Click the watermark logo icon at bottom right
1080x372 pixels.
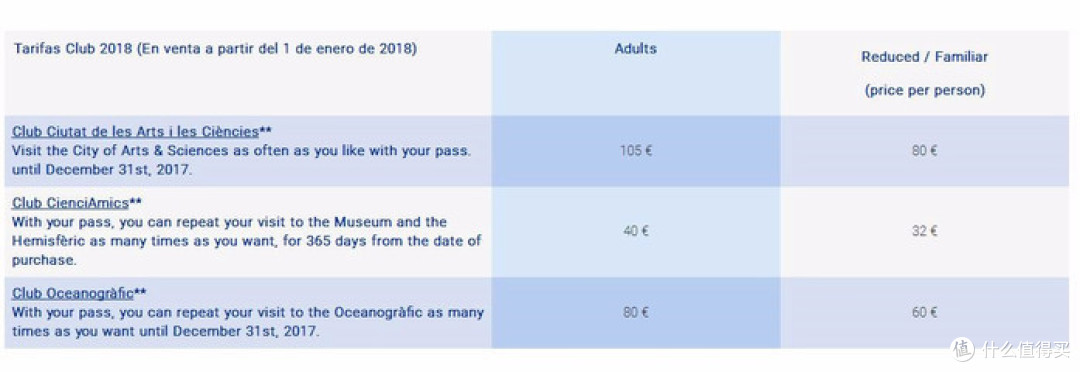click(x=962, y=349)
